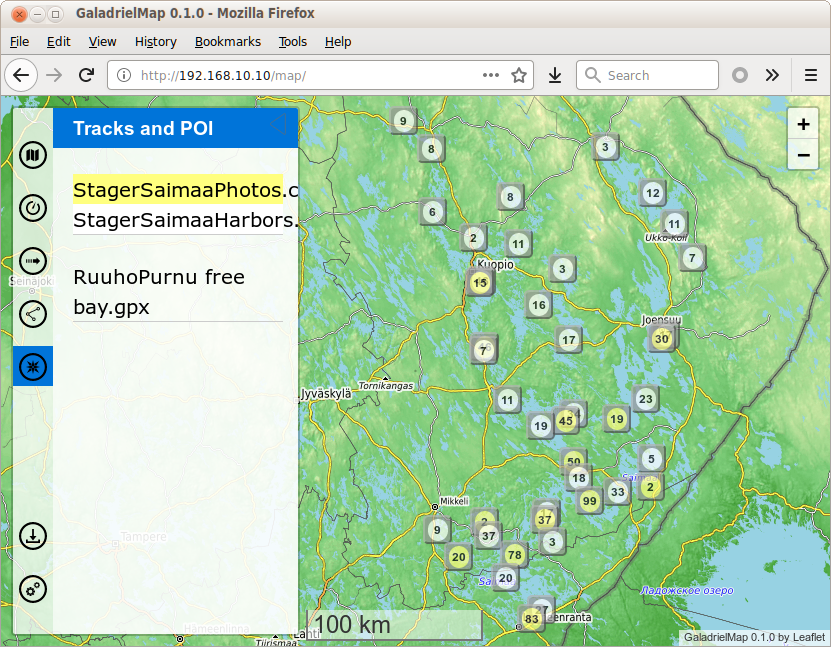Image resolution: width=831 pixels, height=647 pixels.
Task: Open cluster marker 5
Action: (x=651, y=459)
